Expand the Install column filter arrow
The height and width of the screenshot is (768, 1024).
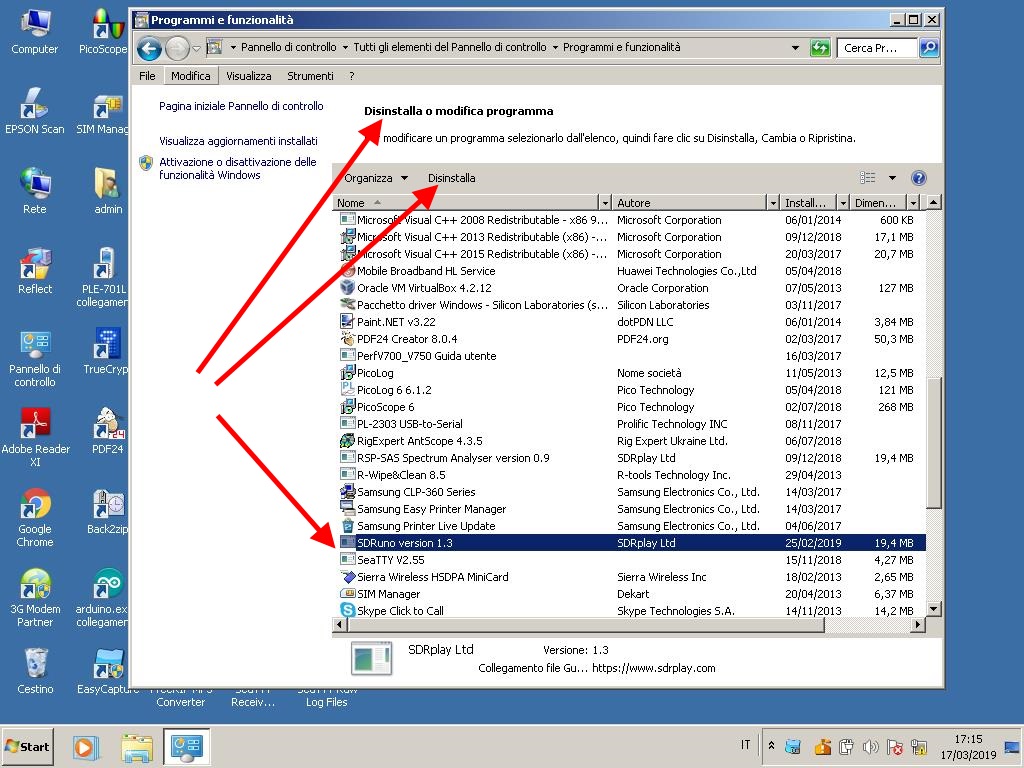(843, 203)
